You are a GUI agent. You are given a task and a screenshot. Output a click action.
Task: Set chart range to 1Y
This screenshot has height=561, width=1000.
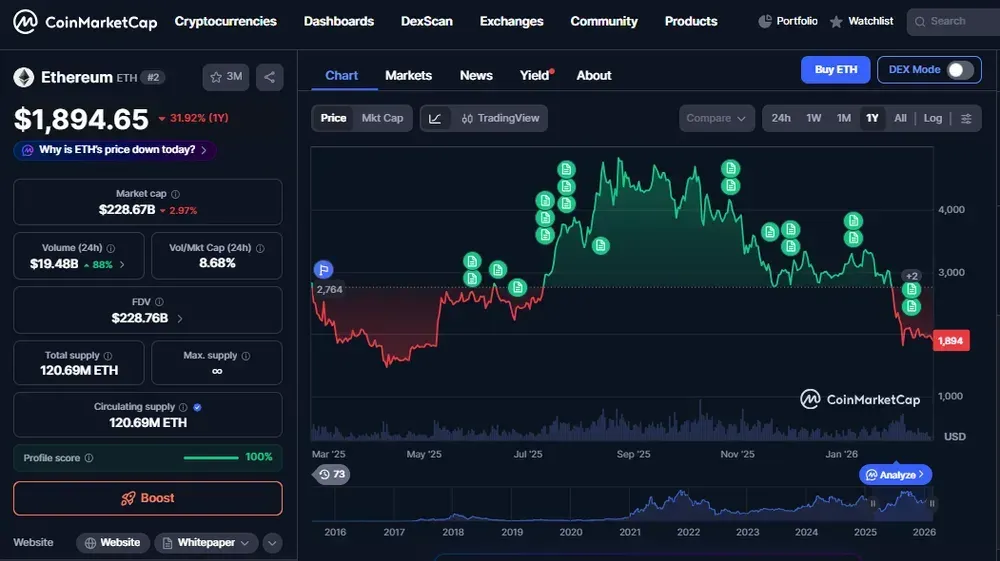[x=872, y=119]
